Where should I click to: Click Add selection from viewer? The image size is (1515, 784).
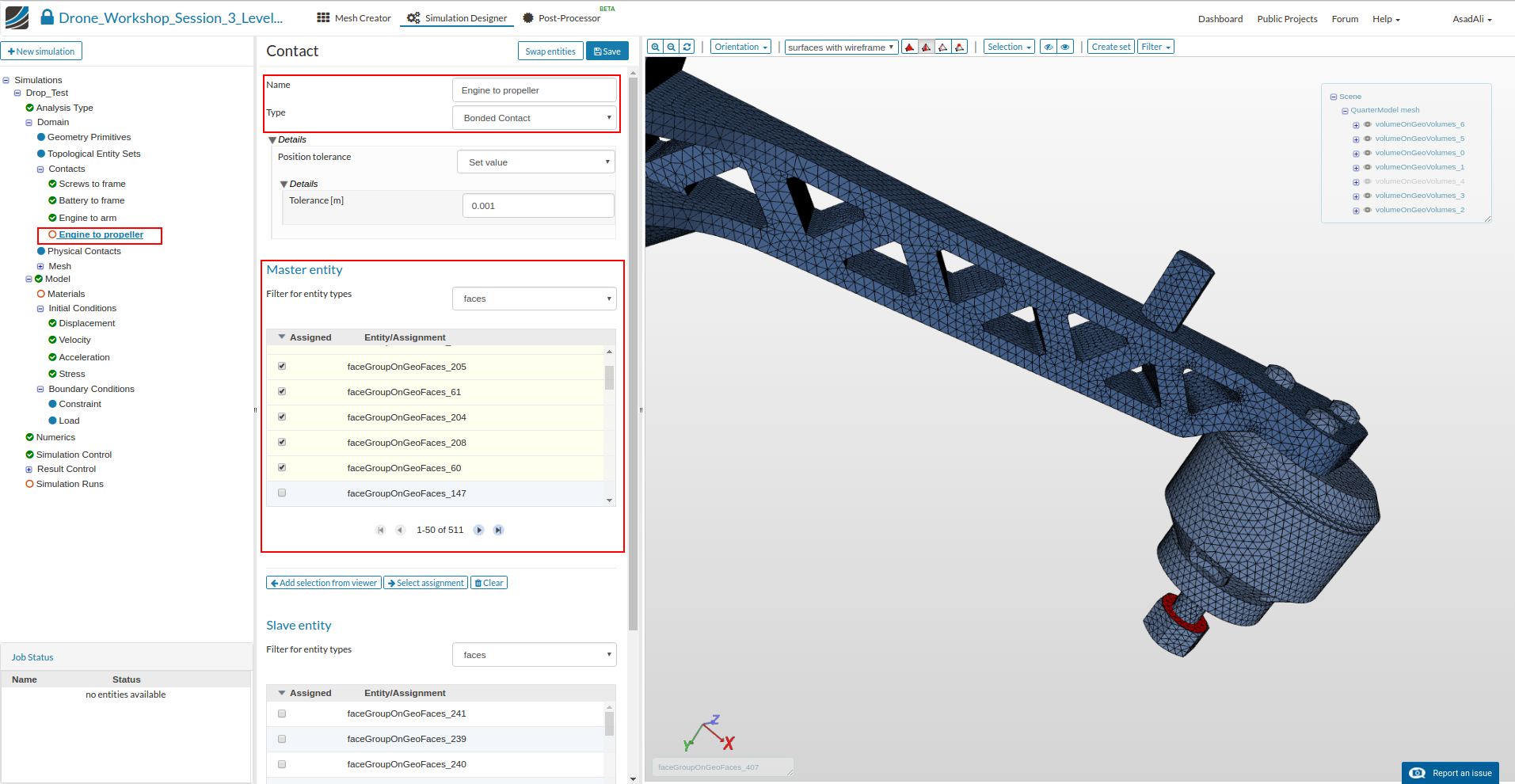[x=324, y=583]
